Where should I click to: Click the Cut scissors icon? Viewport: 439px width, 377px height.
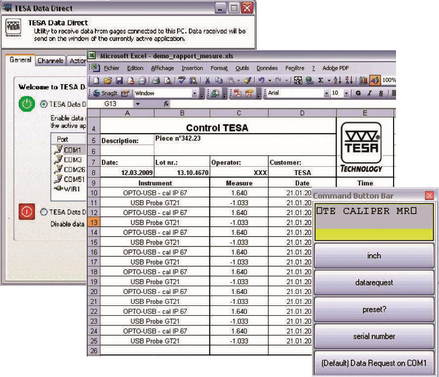(x=207, y=80)
